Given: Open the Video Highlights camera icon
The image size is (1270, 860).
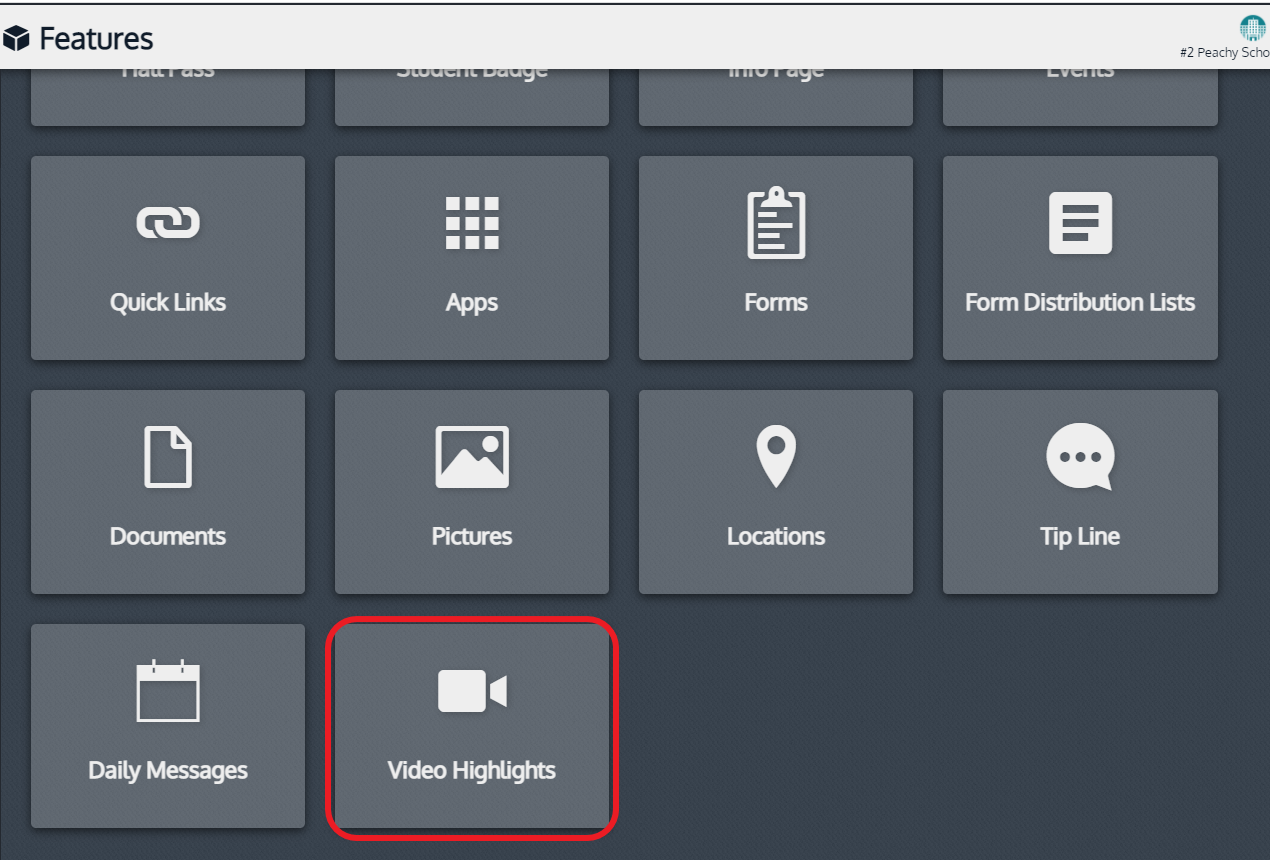Looking at the screenshot, I should point(472,692).
